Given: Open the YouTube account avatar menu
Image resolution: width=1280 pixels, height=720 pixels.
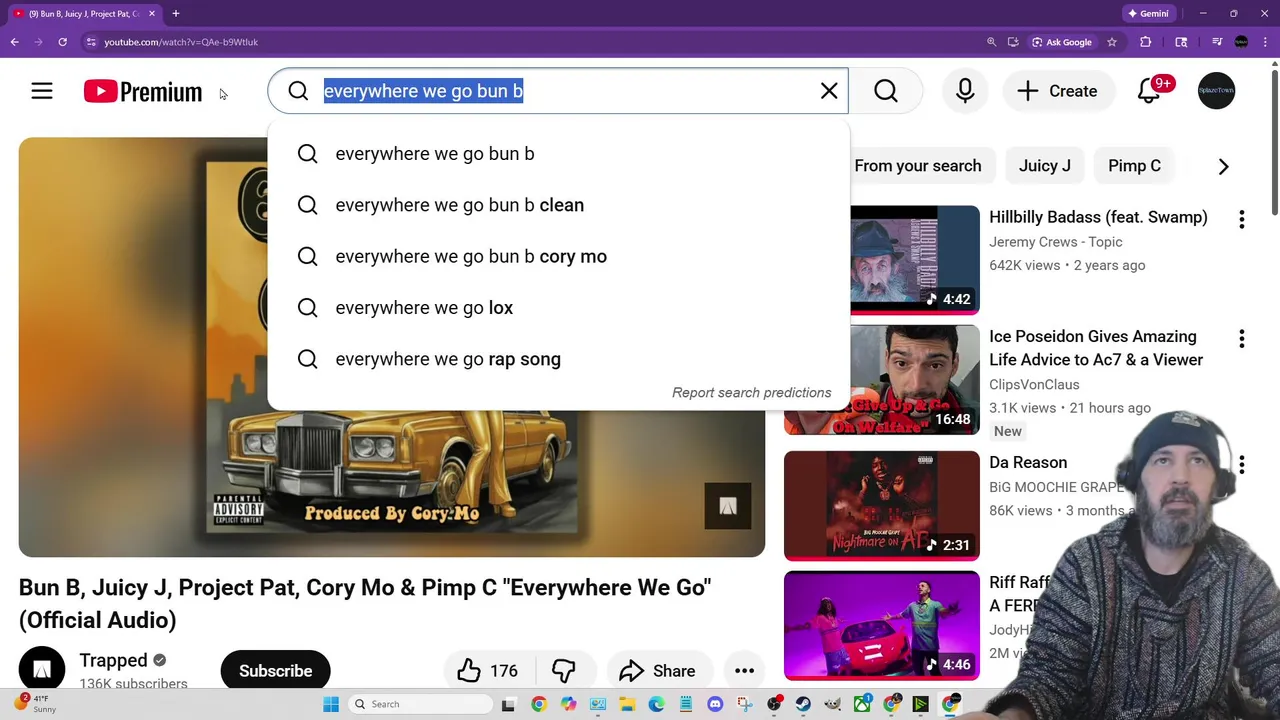Looking at the screenshot, I should pyautogui.click(x=1216, y=91).
